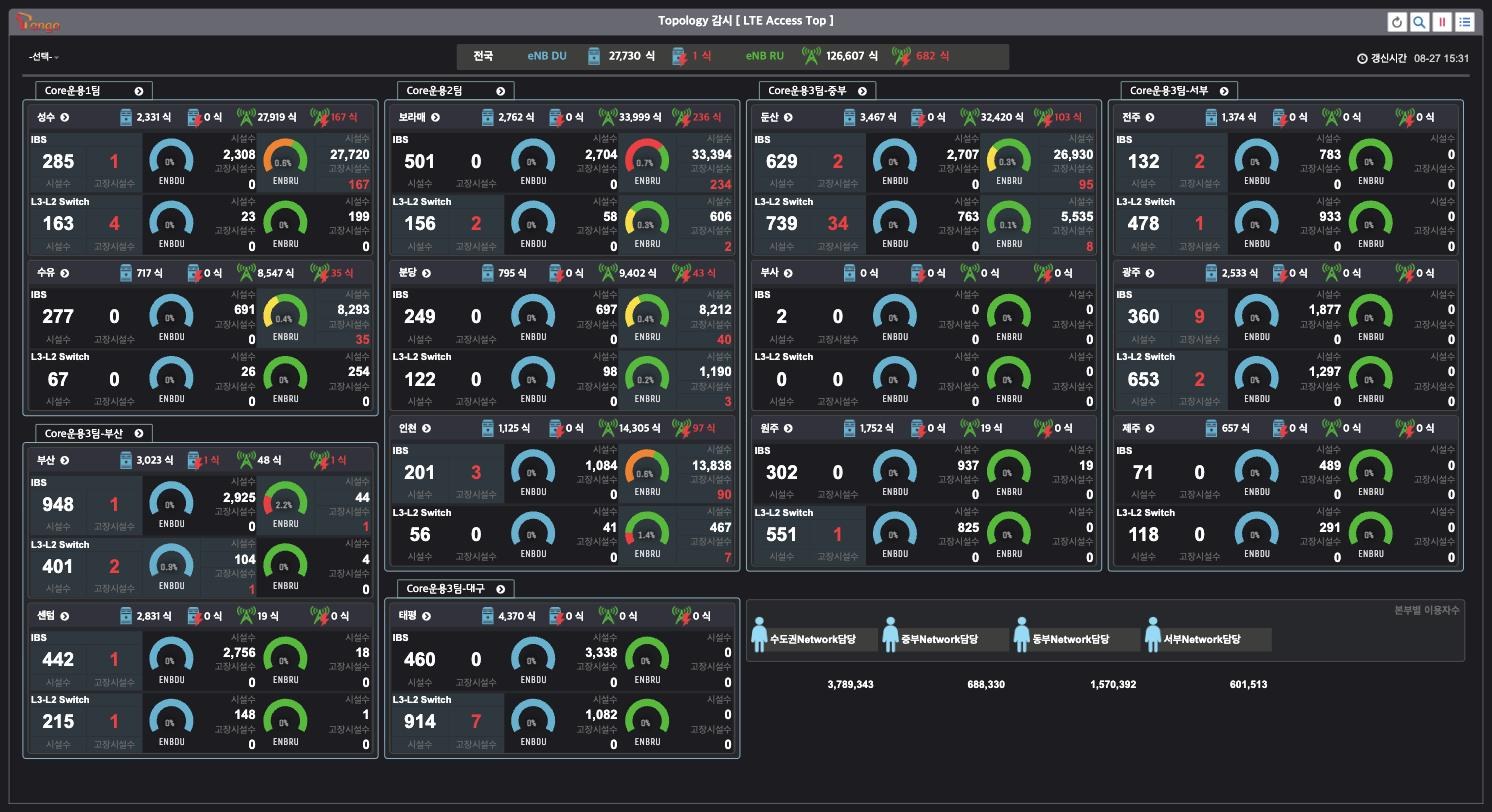Click the refresh timestamp 08-27 15:31
The image size is (1492, 812).
pyautogui.click(x=1442, y=59)
